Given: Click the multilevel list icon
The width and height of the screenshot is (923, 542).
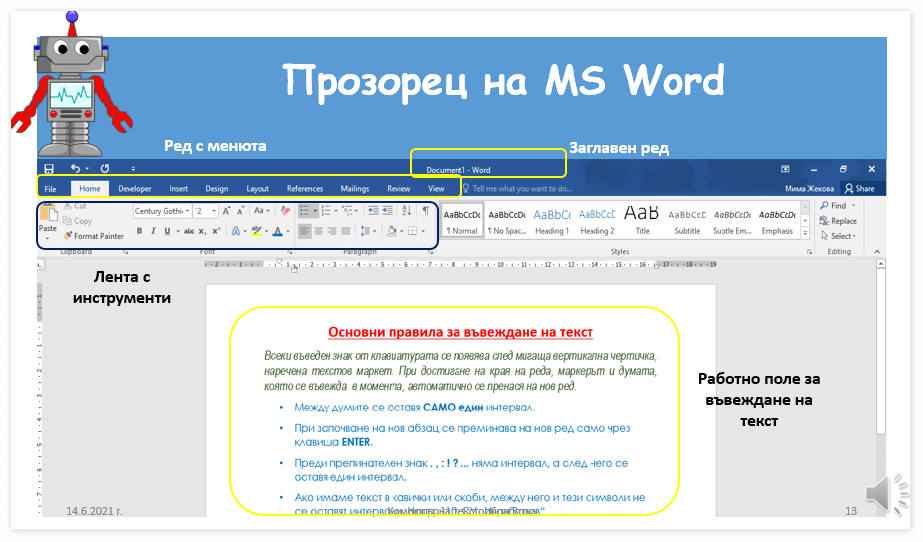Looking at the screenshot, I should pos(347,211).
